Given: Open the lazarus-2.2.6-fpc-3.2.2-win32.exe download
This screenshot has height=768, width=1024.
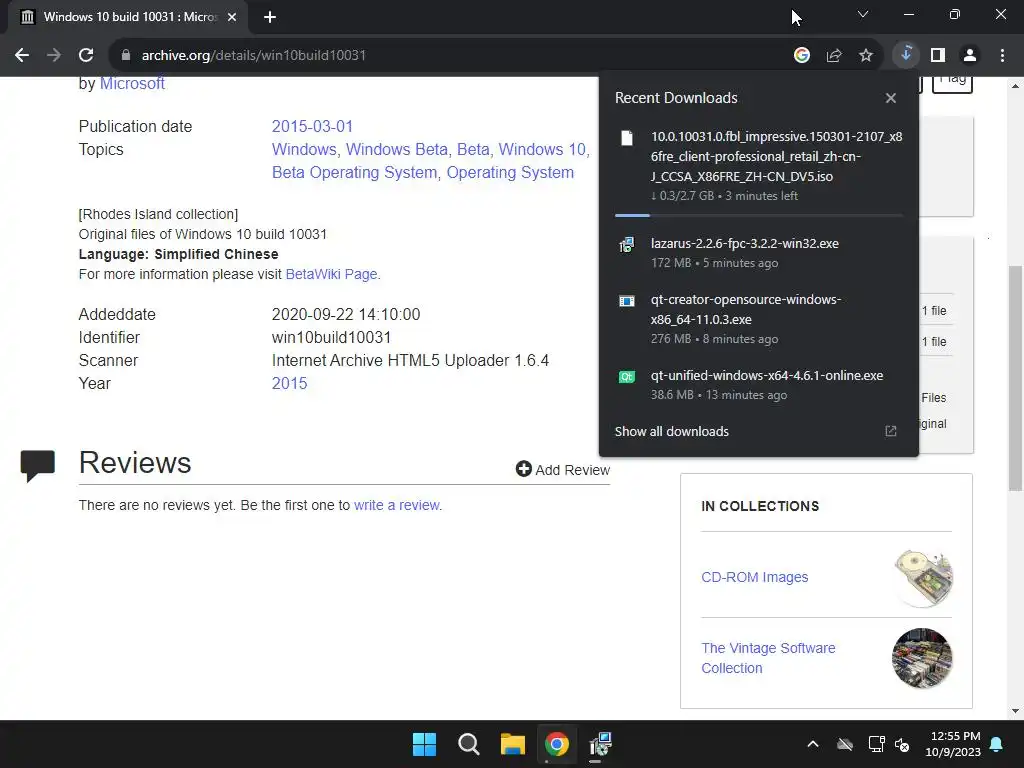Looking at the screenshot, I should pos(744,244).
